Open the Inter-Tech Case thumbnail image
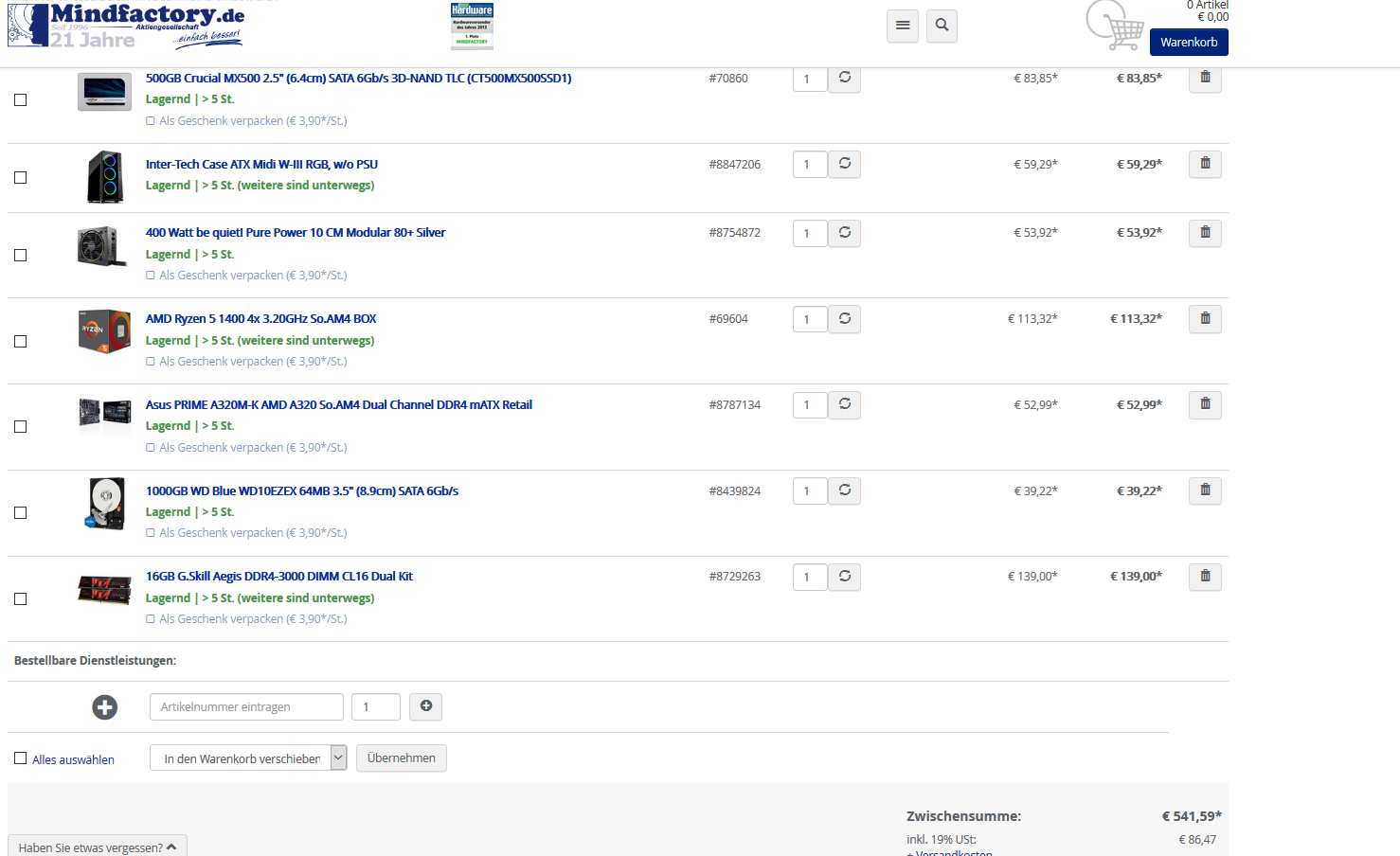1400x856 pixels. (104, 177)
